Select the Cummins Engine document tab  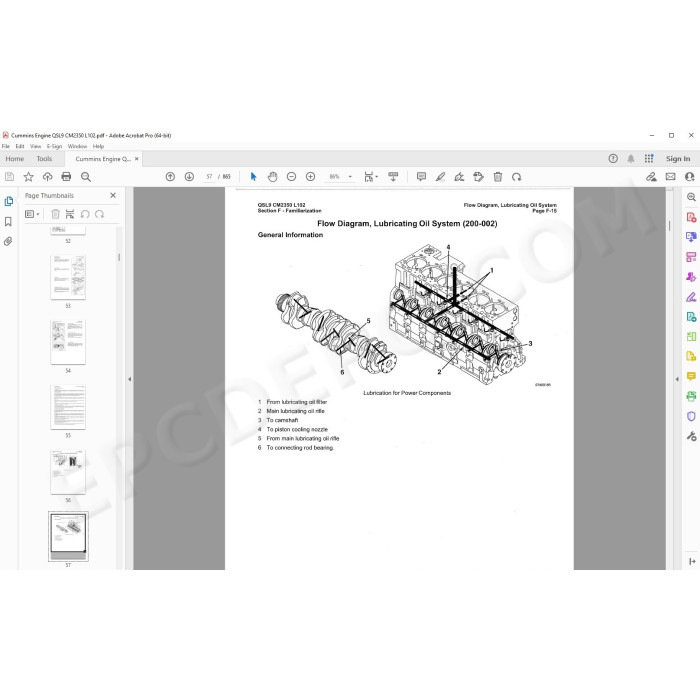(103, 159)
